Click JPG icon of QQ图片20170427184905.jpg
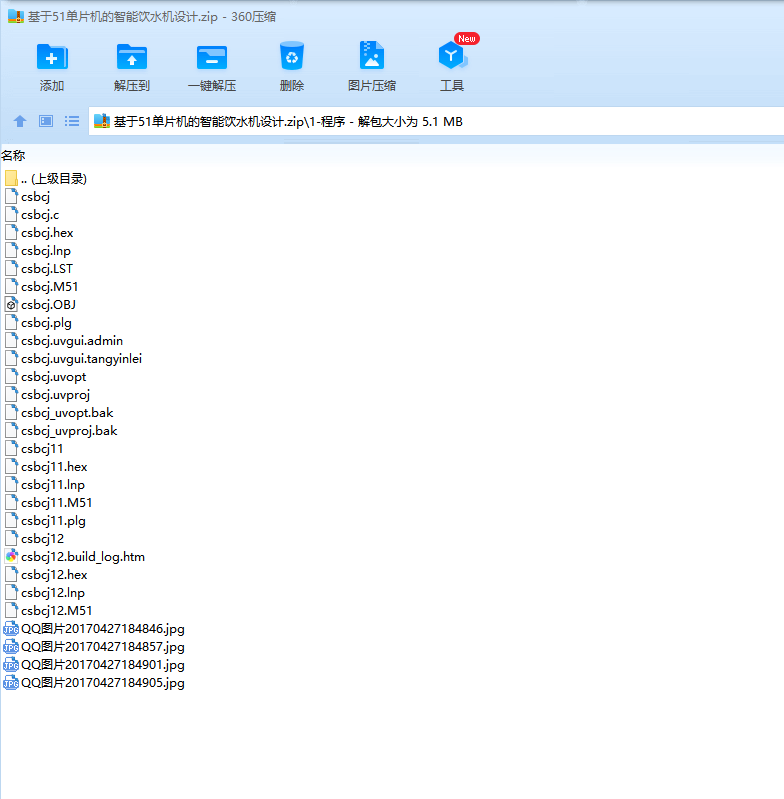 click(x=11, y=683)
